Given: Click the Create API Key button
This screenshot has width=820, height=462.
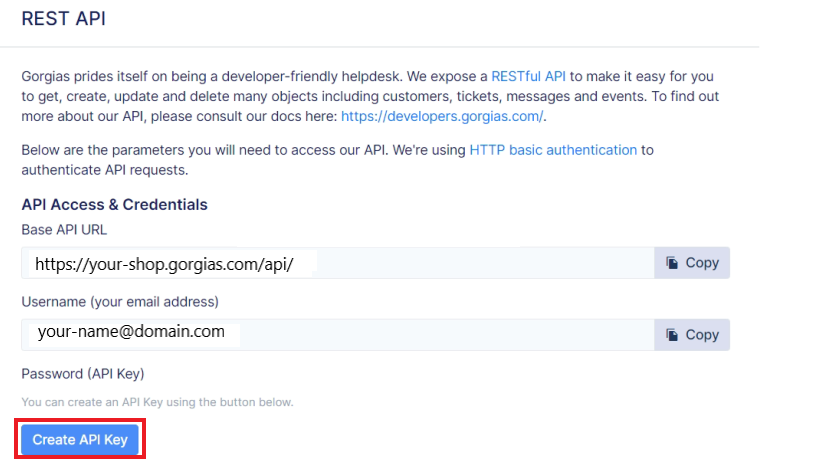Looking at the screenshot, I should pos(80,440).
